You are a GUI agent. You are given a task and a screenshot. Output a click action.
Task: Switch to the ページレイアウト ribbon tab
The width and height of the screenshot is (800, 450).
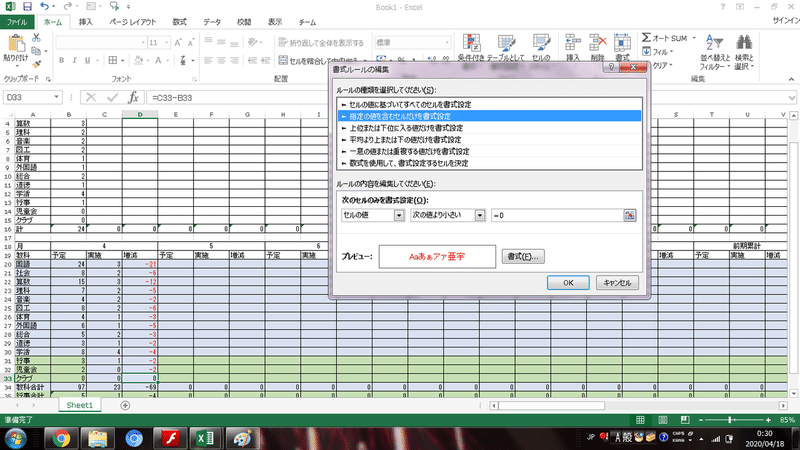coord(133,22)
